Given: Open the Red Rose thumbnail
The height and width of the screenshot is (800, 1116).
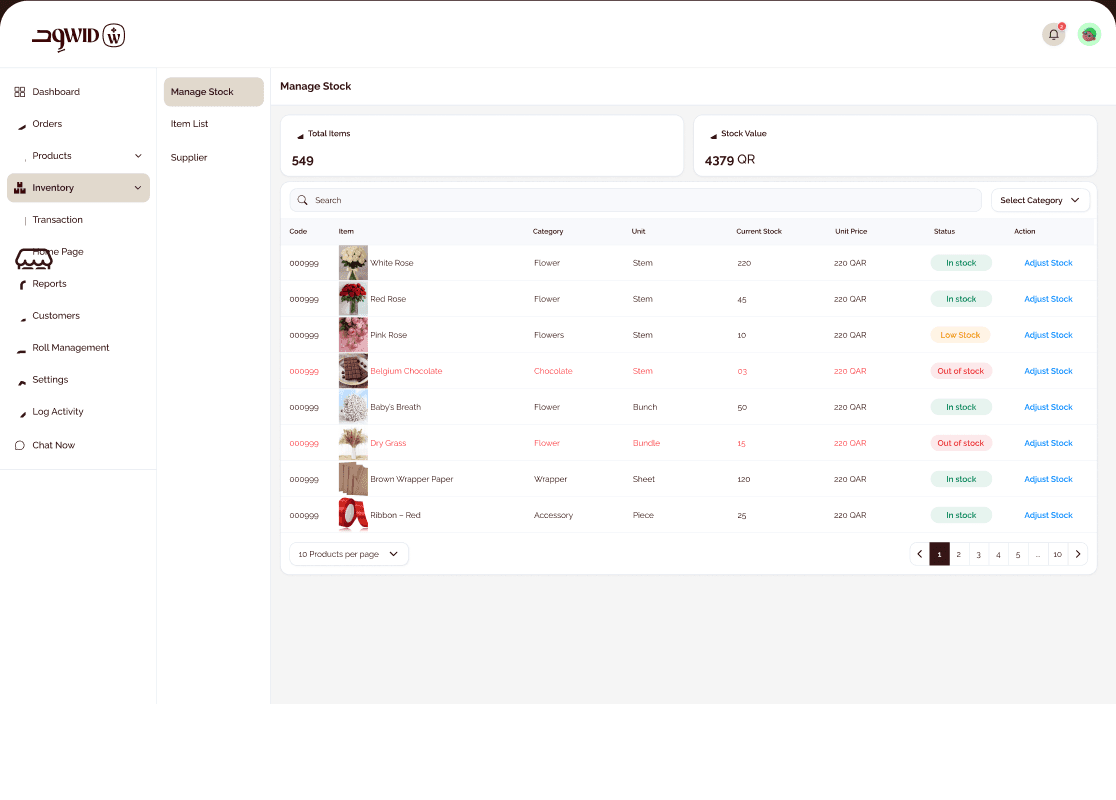Looking at the screenshot, I should click(353, 299).
